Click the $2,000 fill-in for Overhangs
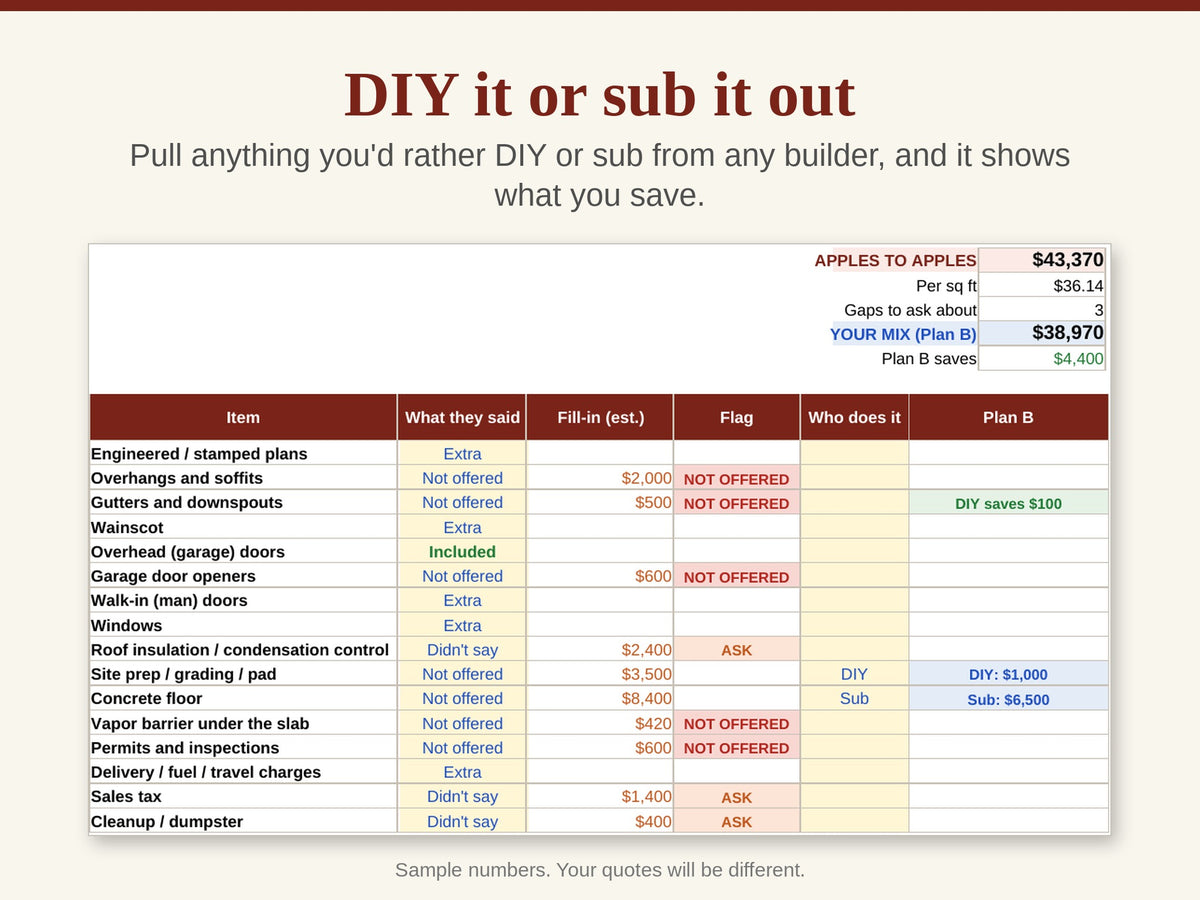1200x900 pixels. [x=600, y=478]
